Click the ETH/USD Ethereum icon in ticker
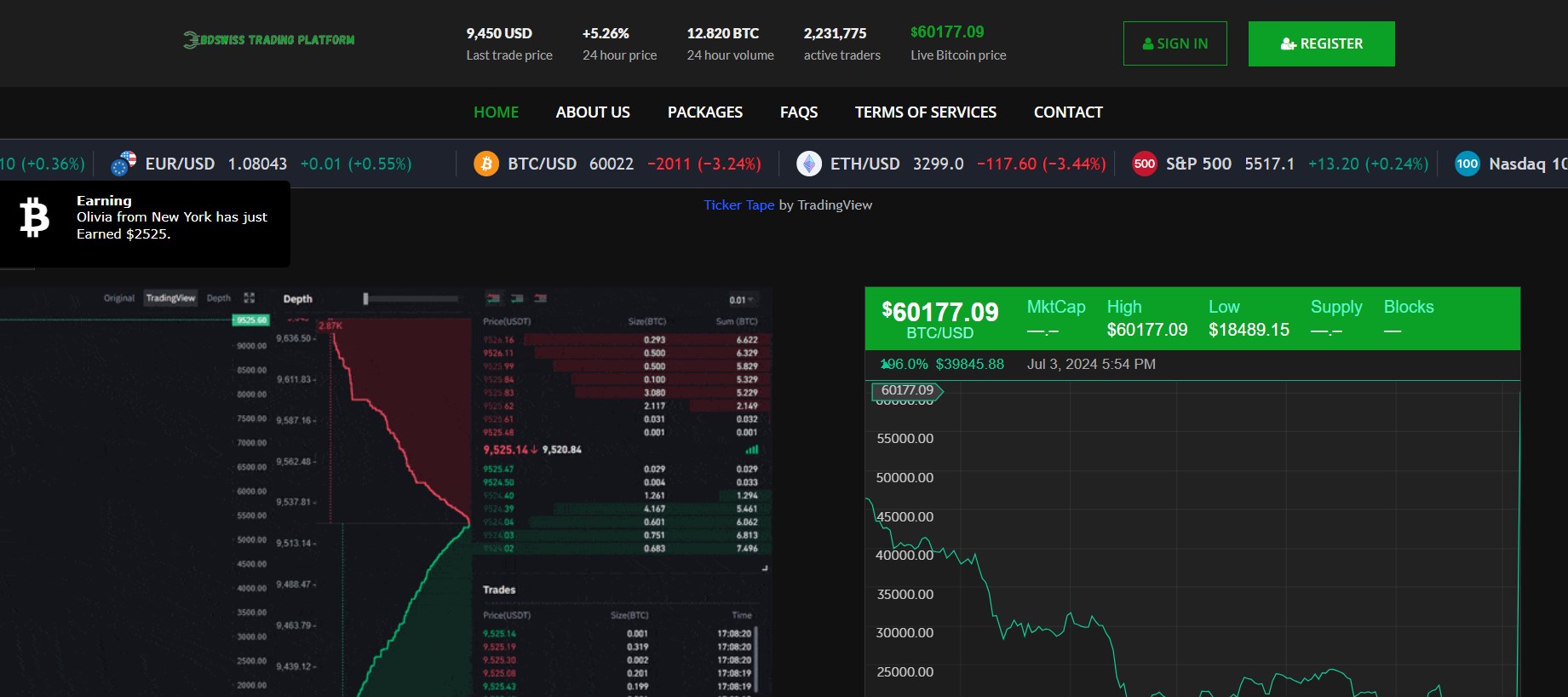This screenshot has height=697, width=1568. click(x=809, y=164)
